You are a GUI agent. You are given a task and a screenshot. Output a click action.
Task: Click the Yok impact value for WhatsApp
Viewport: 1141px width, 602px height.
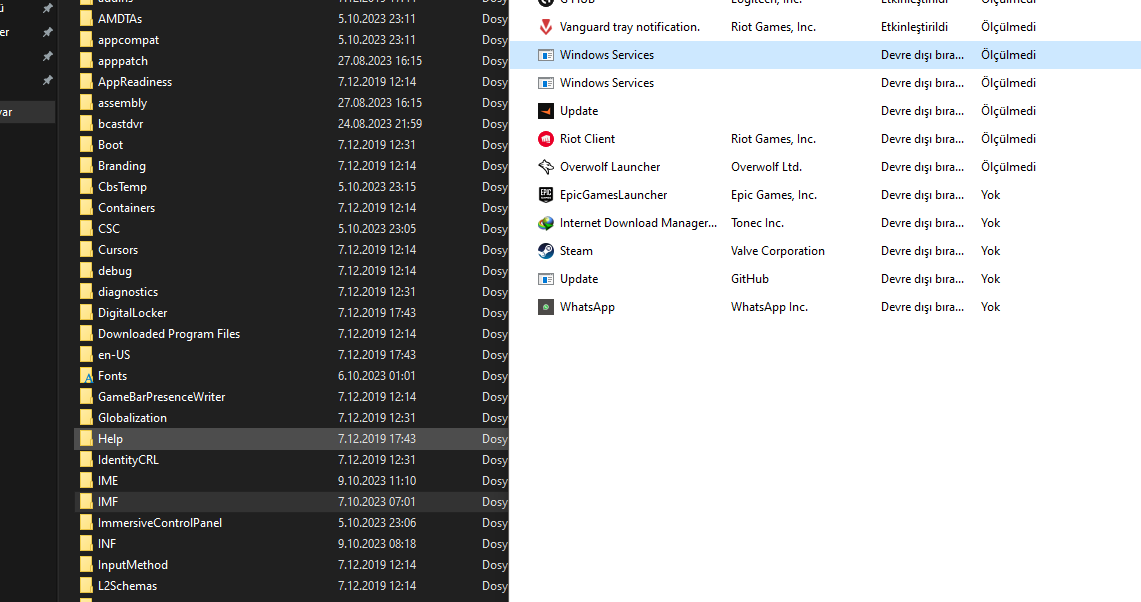[x=990, y=307]
